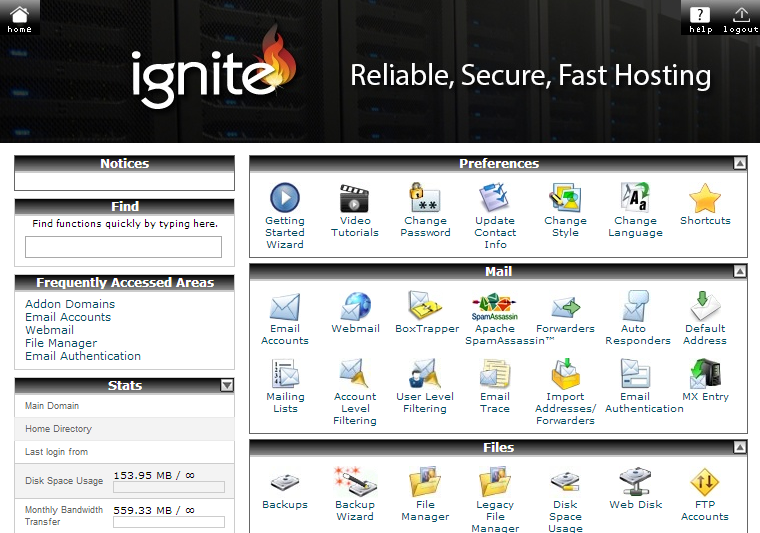Click the Find functions search box

(x=123, y=247)
